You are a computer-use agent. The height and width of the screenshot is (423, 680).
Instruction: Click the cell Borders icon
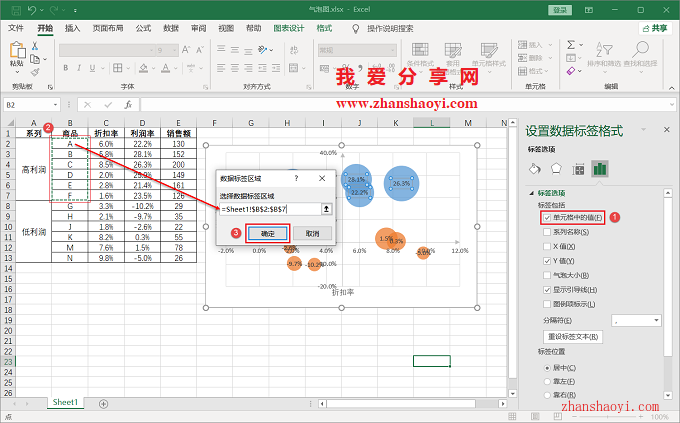click(118, 68)
